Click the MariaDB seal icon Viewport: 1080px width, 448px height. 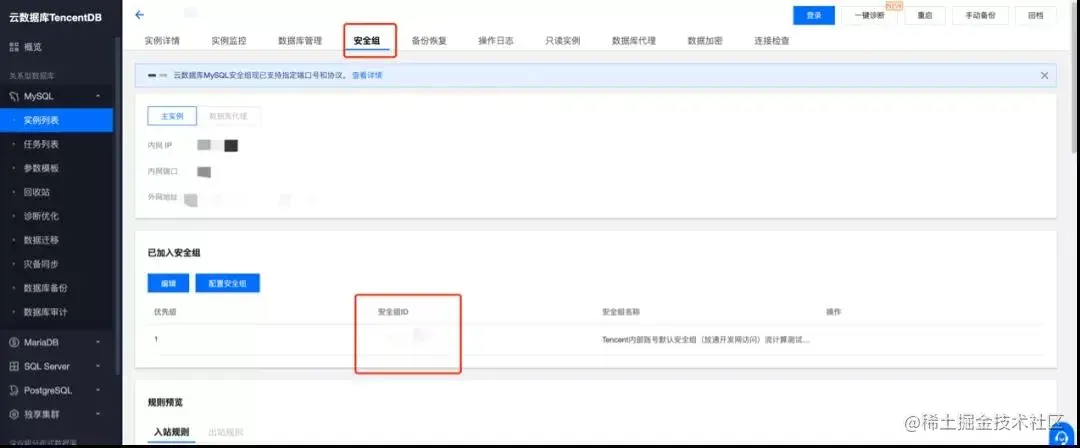point(14,342)
